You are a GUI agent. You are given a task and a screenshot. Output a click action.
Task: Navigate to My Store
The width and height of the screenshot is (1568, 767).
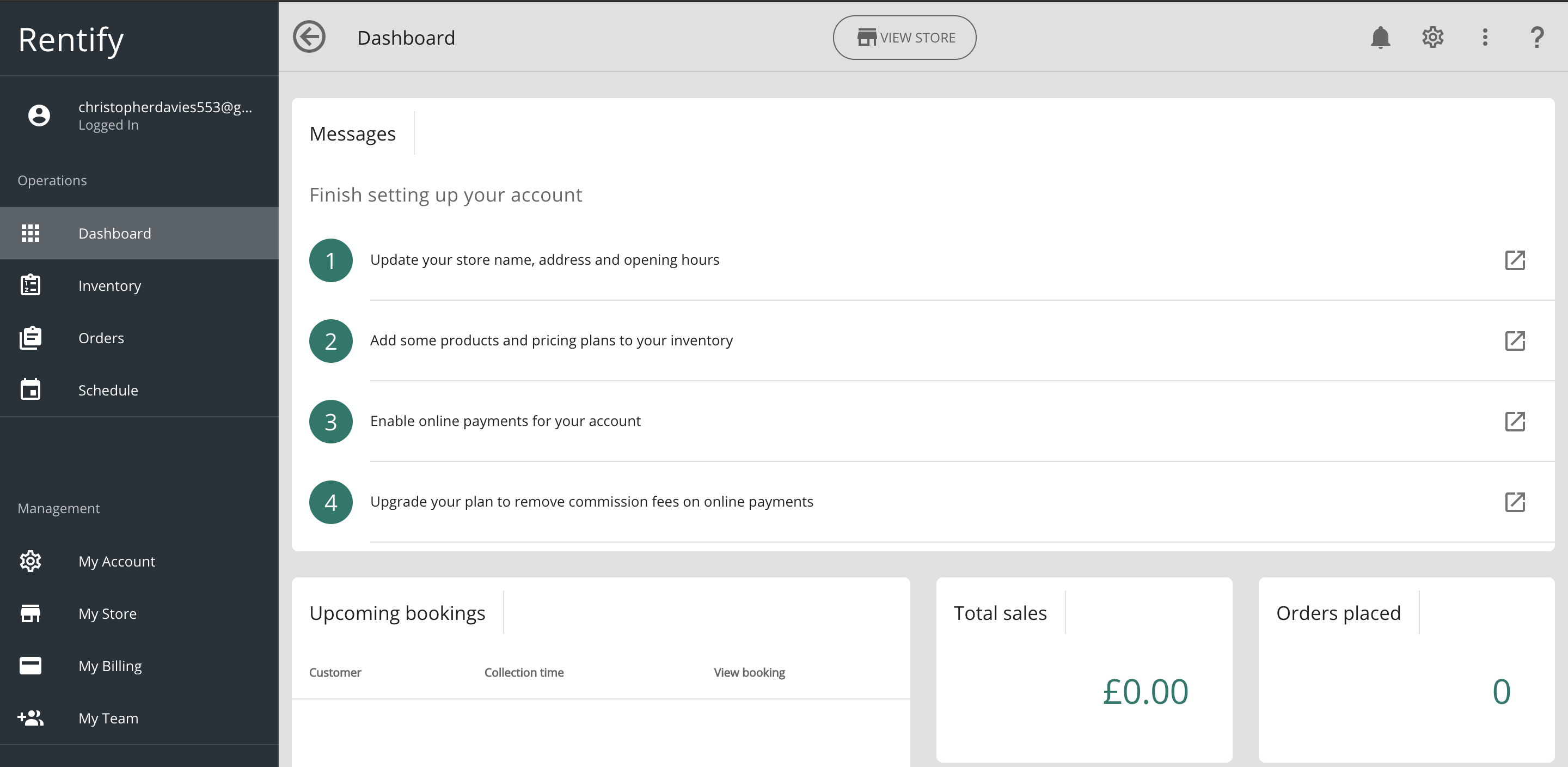coord(107,613)
